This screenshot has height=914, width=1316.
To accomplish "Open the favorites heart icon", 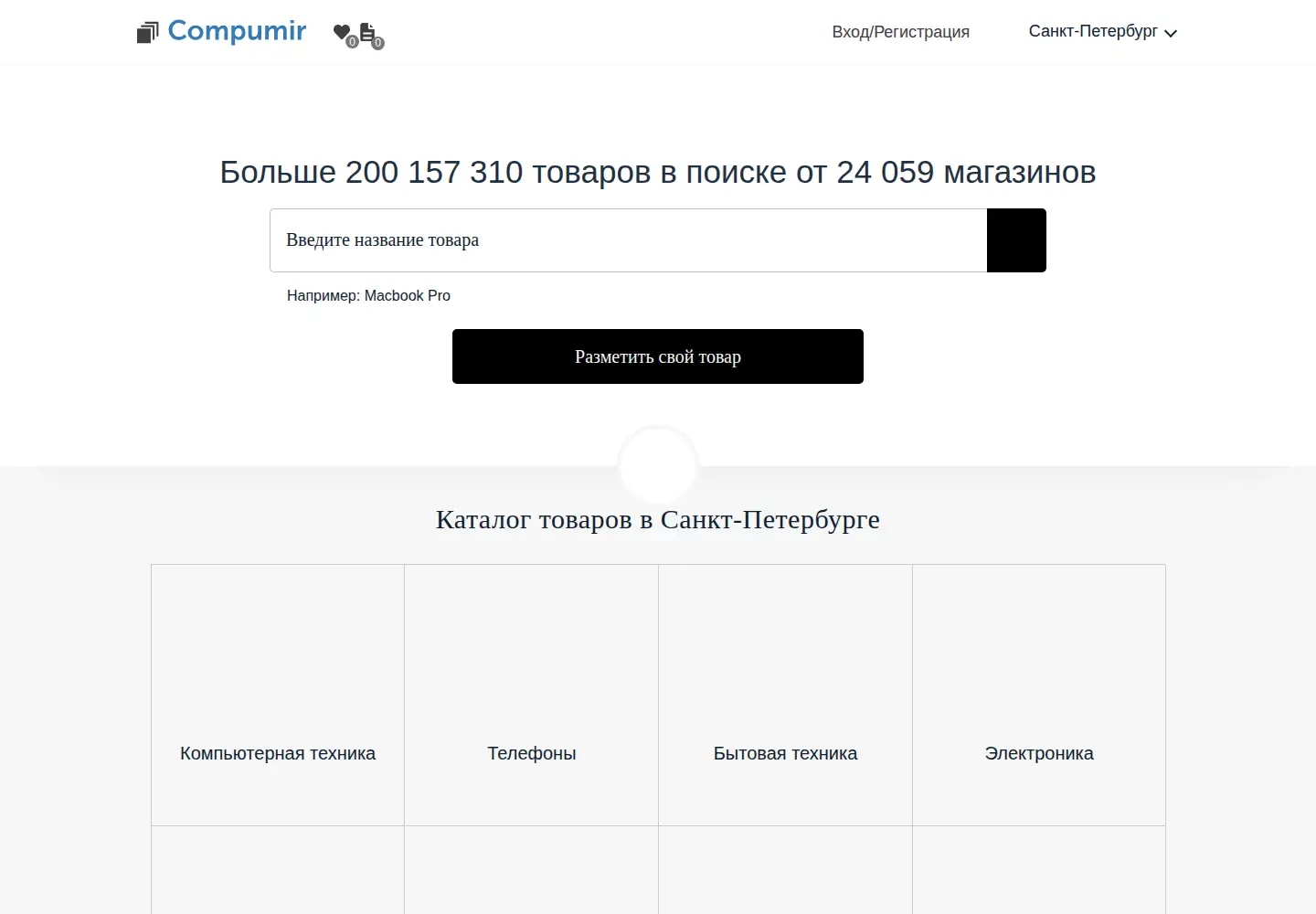I will point(342,32).
